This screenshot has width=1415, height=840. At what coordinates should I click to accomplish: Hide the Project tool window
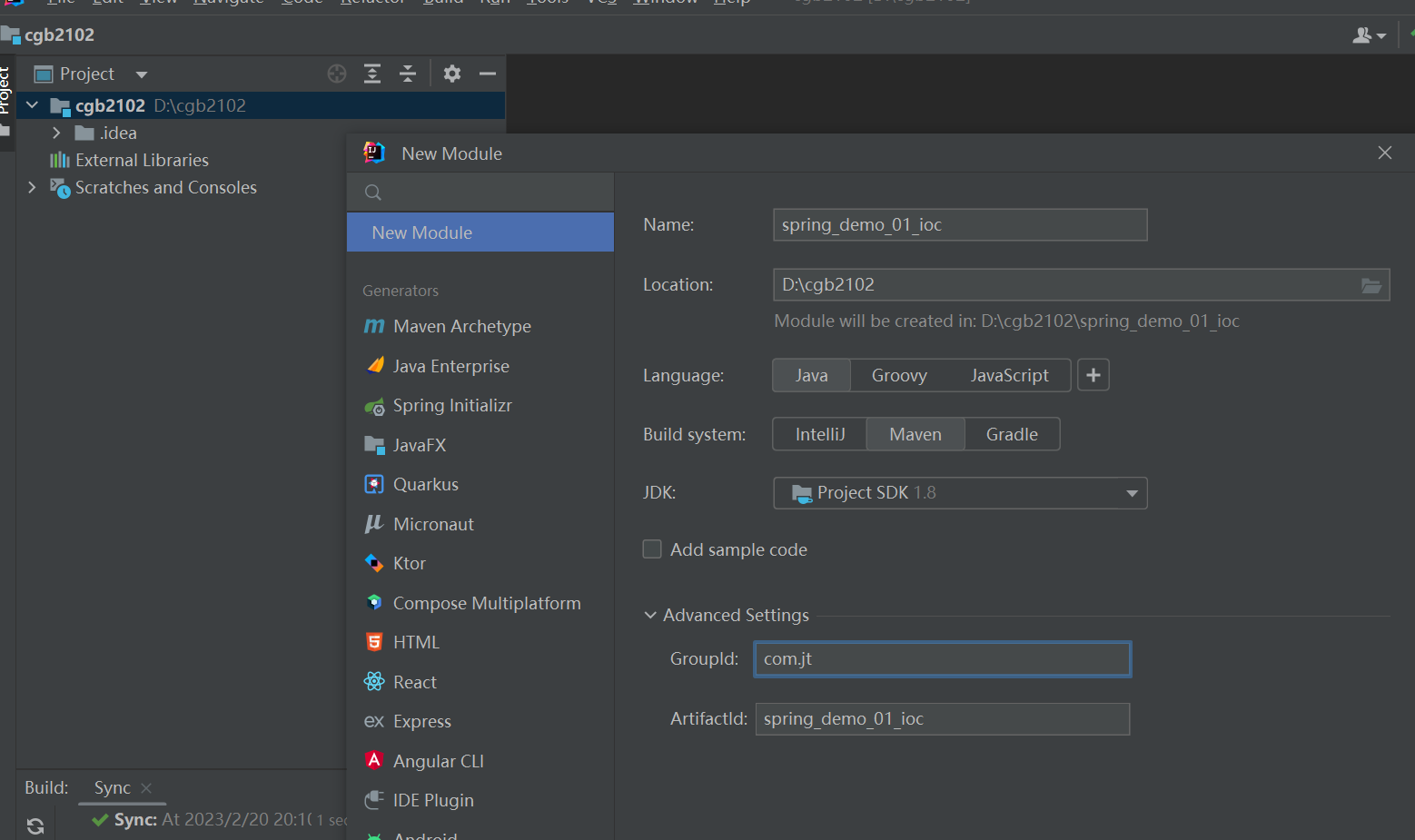488,74
